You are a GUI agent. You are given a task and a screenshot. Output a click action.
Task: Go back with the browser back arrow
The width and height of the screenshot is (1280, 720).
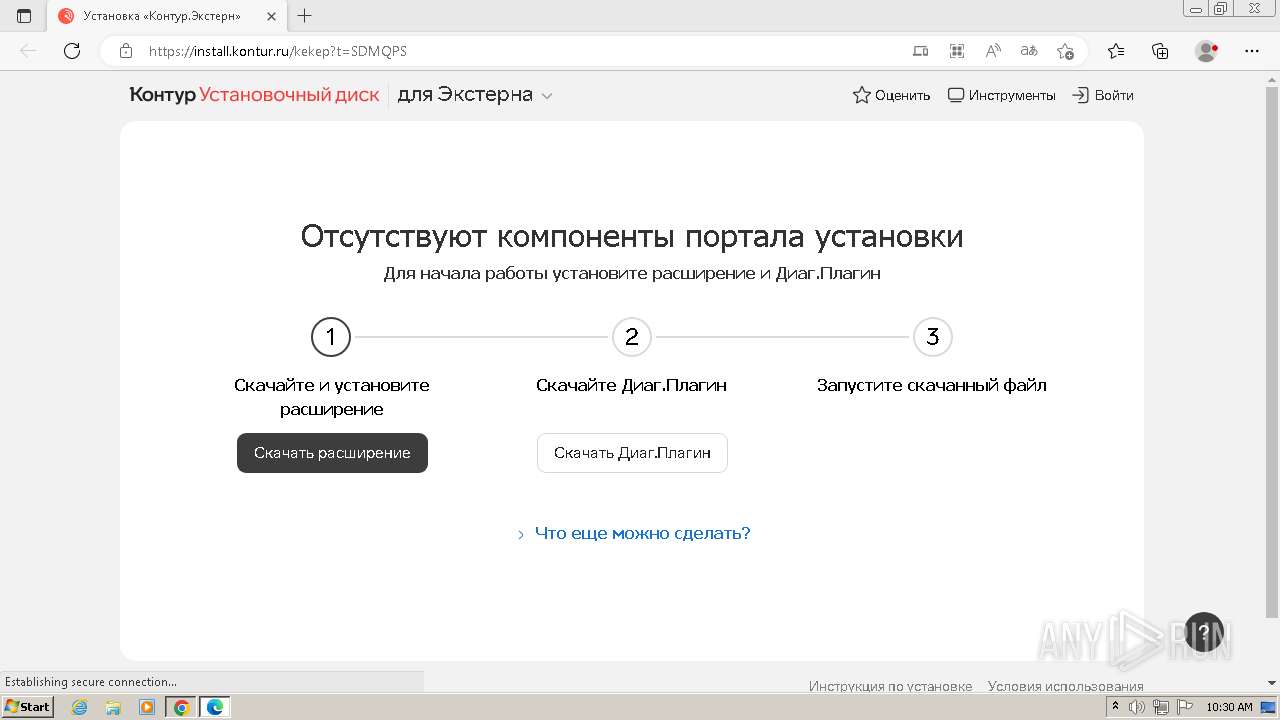click(28, 51)
